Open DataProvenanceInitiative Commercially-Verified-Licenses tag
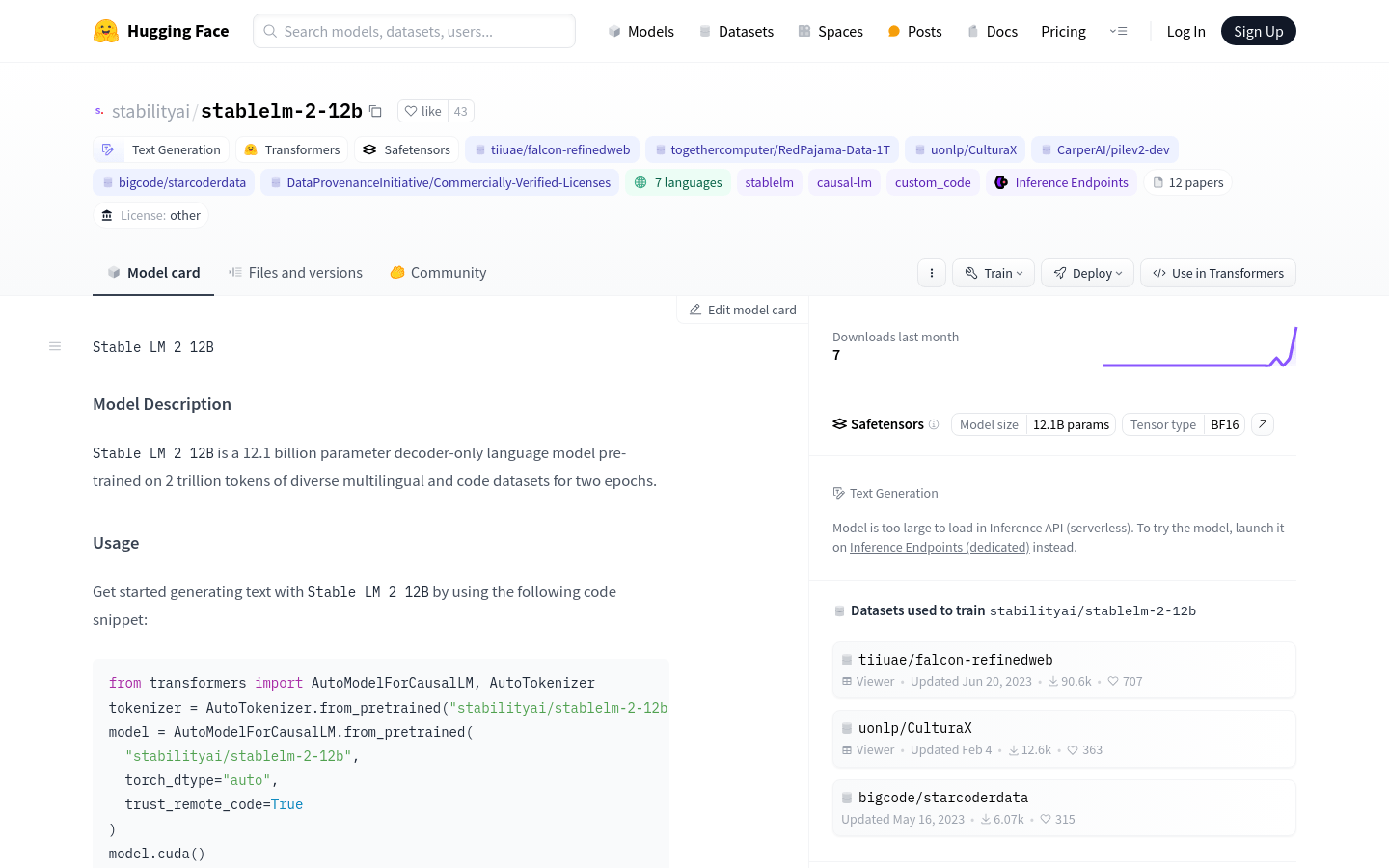 [440, 182]
